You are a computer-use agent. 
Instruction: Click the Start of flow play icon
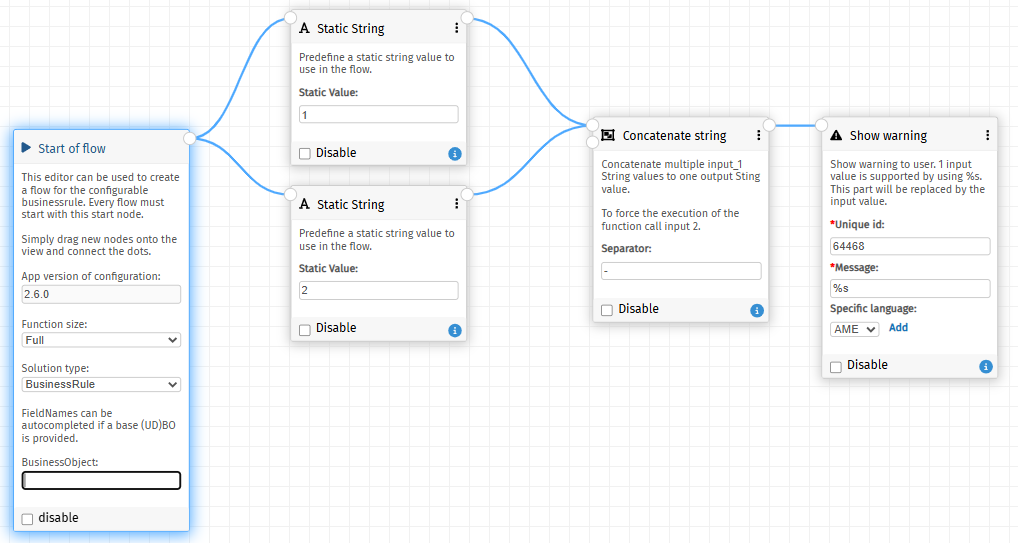pos(26,147)
